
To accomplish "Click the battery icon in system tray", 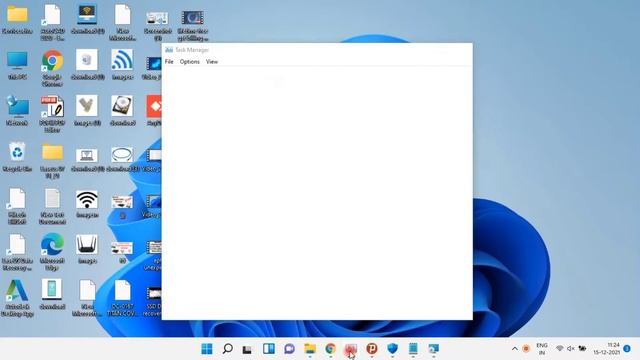I will [x=582, y=349].
